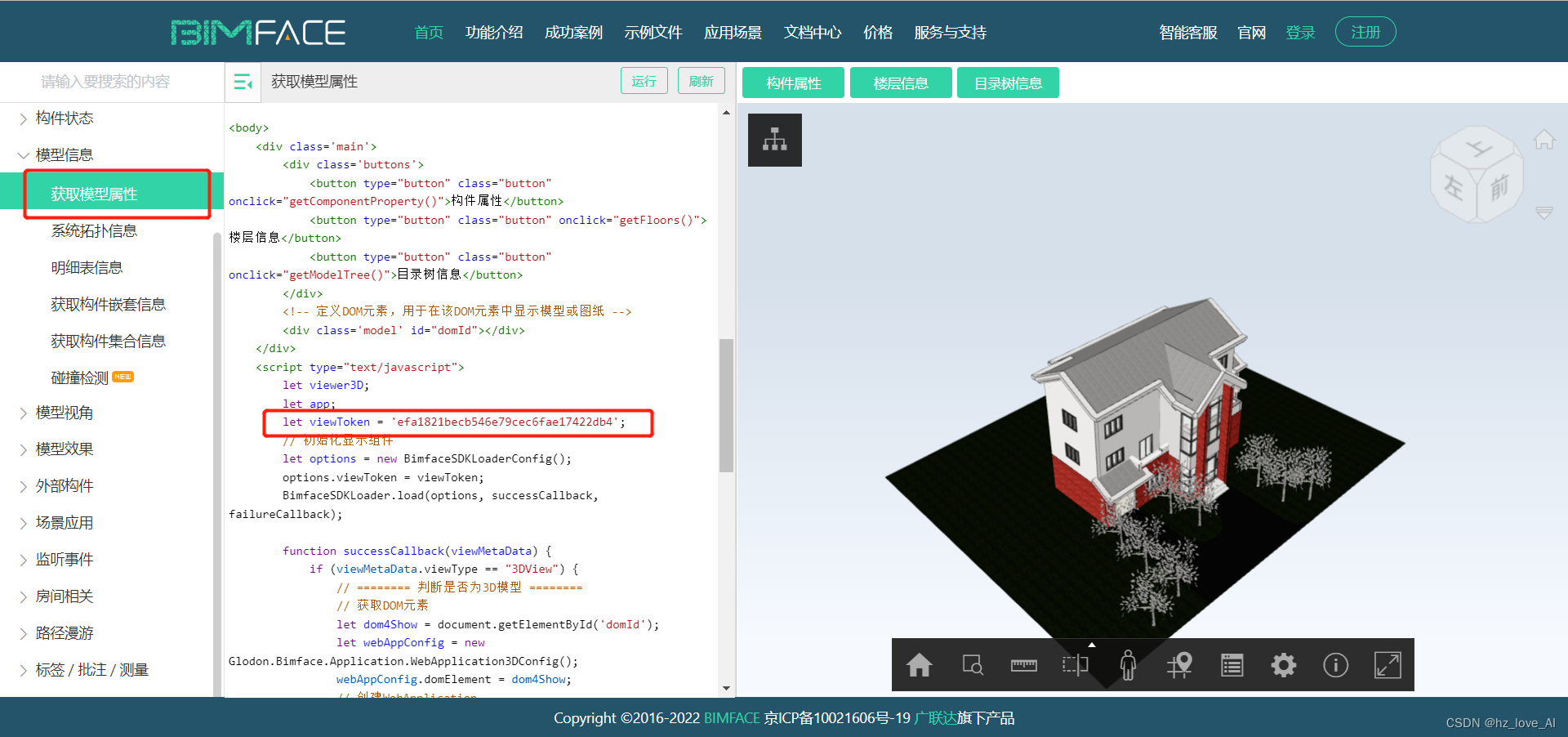This screenshot has height=737, width=1568.
Task: Enable the section cut tool
Action: (x=1075, y=664)
